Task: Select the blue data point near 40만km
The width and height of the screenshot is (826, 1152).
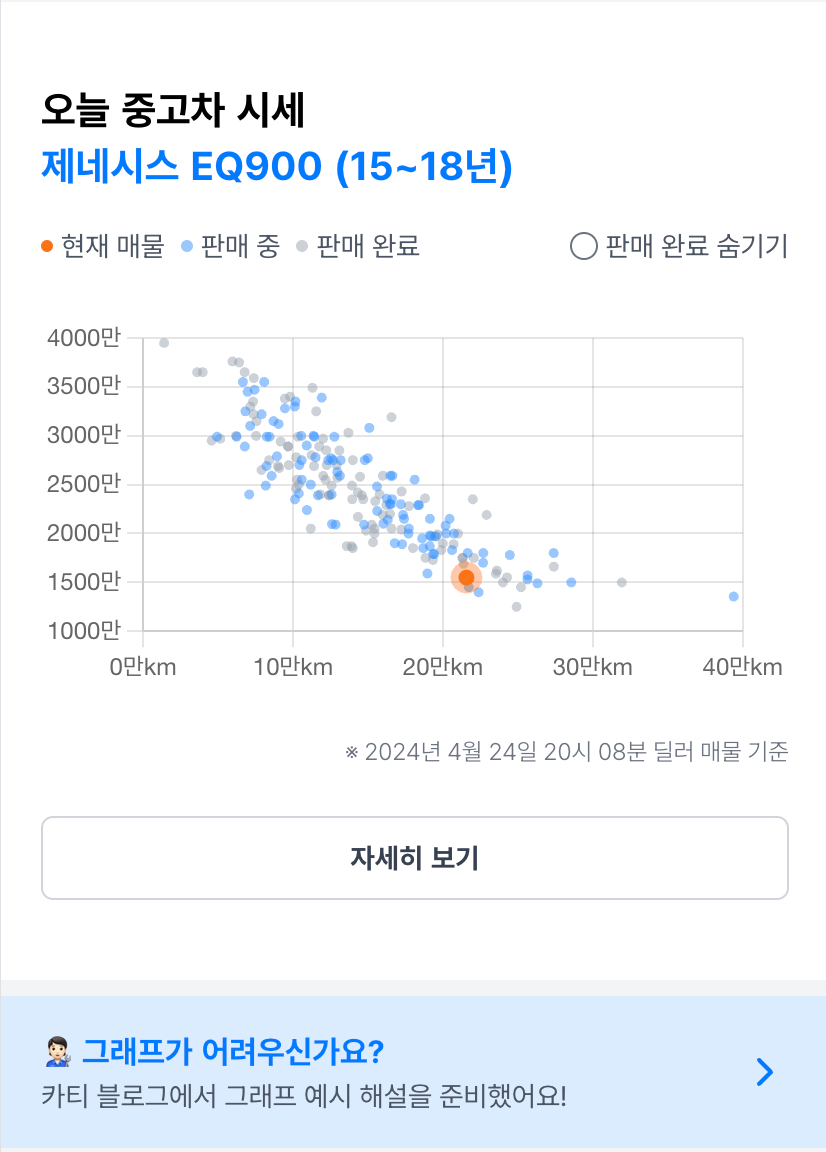Action: 733,597
